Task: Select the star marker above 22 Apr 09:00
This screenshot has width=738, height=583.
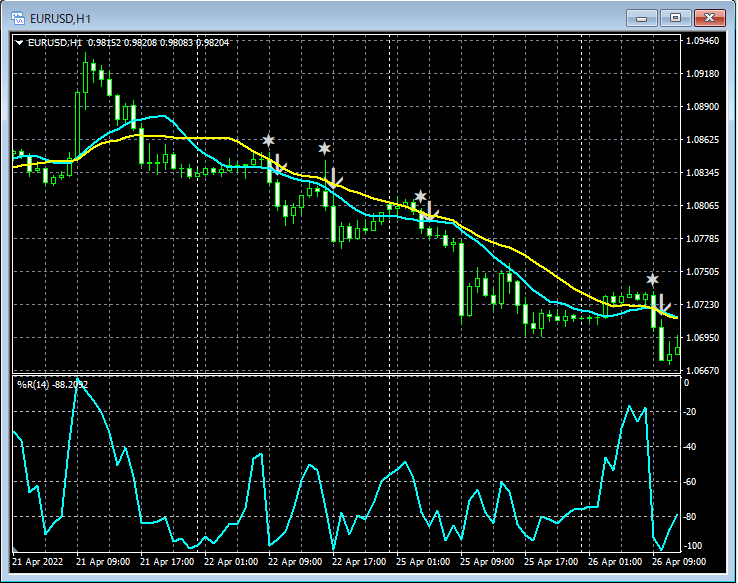Action: (268, 140)
